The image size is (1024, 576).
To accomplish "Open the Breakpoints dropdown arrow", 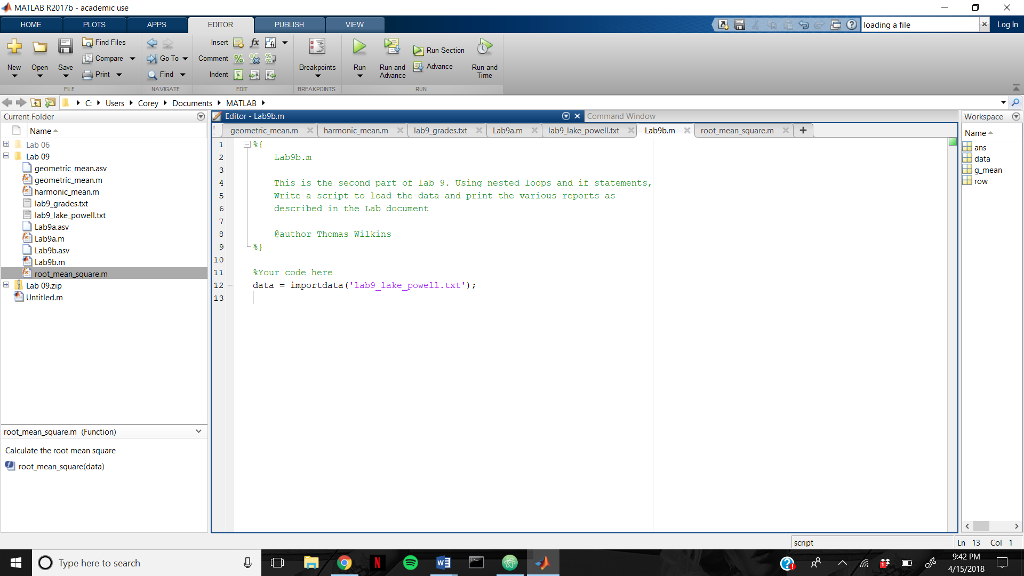I will (317, 76).
